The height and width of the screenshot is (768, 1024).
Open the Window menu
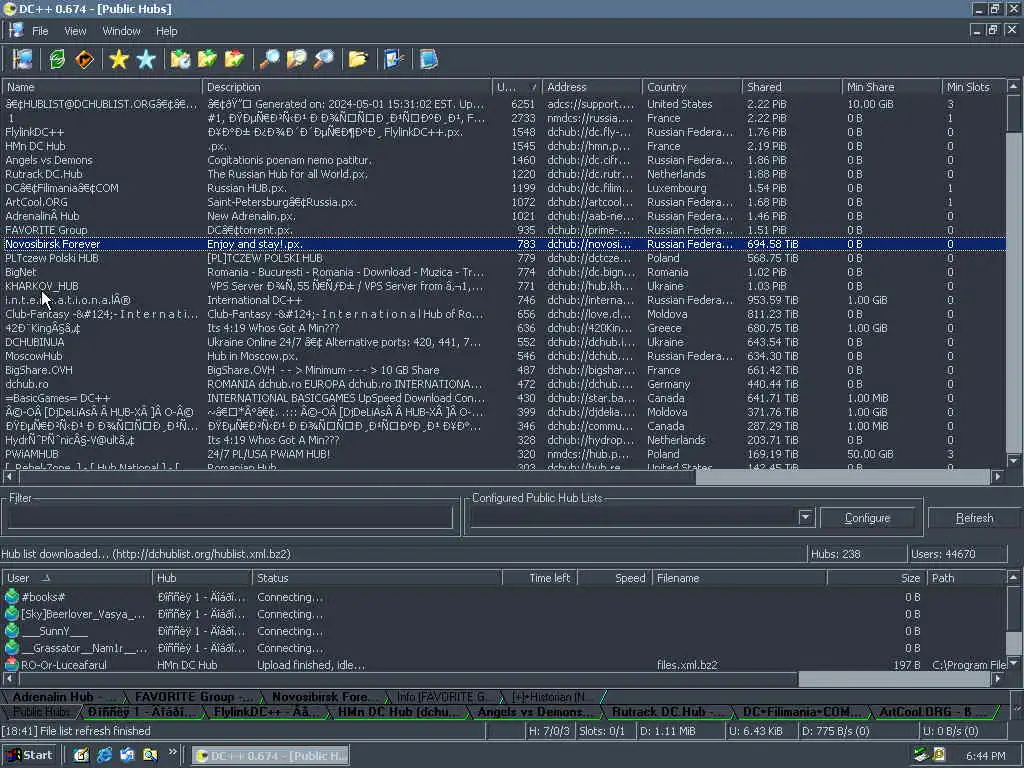(121, 31)
